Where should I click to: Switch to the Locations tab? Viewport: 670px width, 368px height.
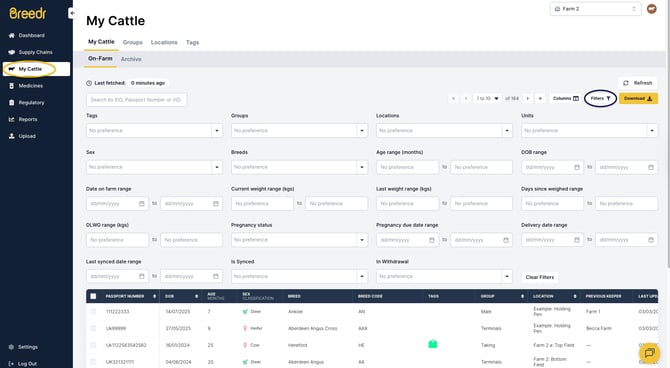click(x=164, y=42)
